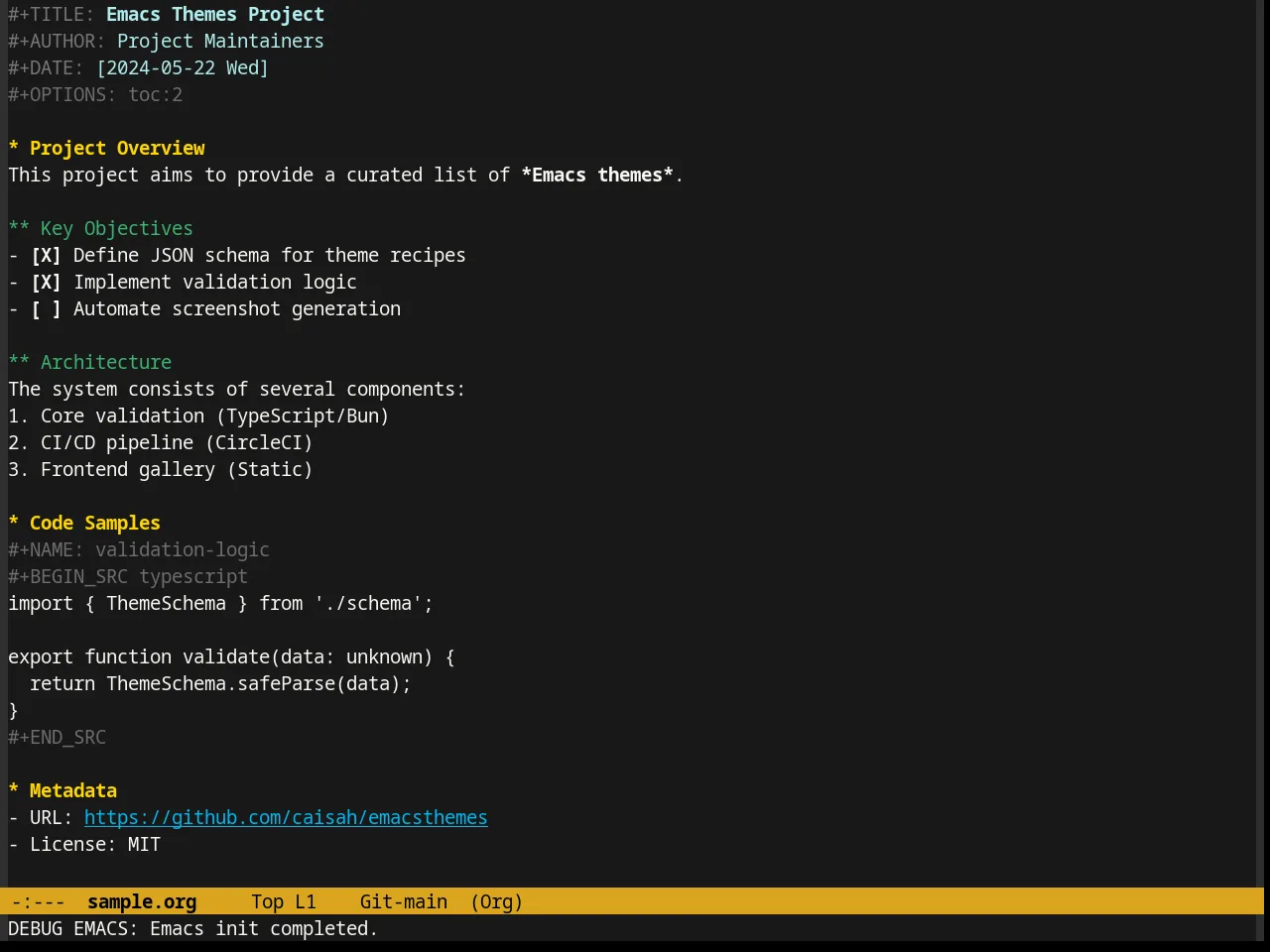Toggle checkbox beside Implement validation logic
Screen dimensions: 1270x952
(x=46, y=283)
